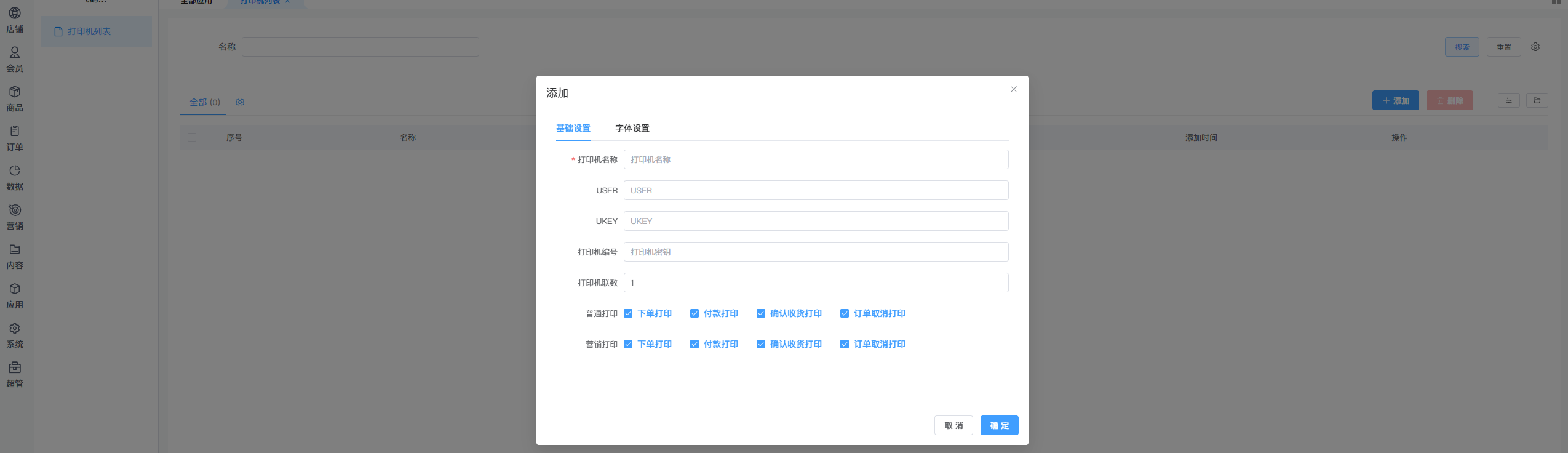Open the 应用 (apps) sidebar section
Image resolution: width=1568 pixels, height=453 pixels.
[15, 296]
